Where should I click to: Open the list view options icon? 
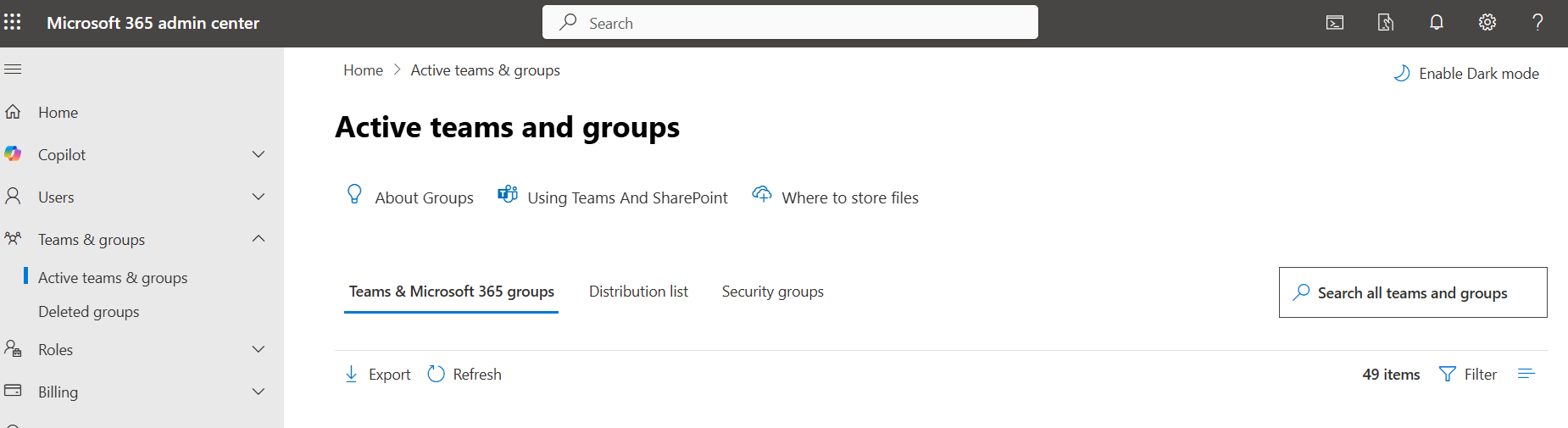coord(1526,374)
